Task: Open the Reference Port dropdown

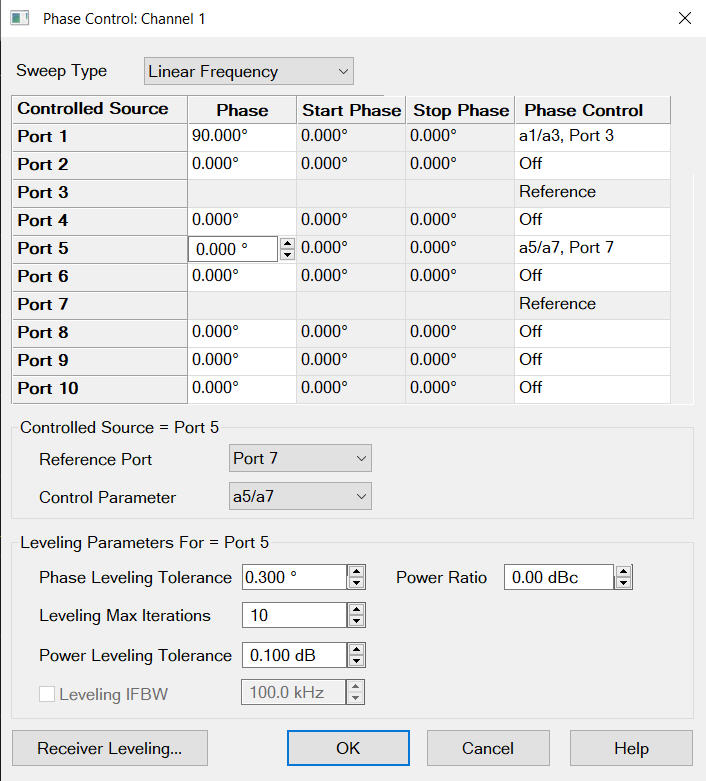Action: (x=300, y=458)
